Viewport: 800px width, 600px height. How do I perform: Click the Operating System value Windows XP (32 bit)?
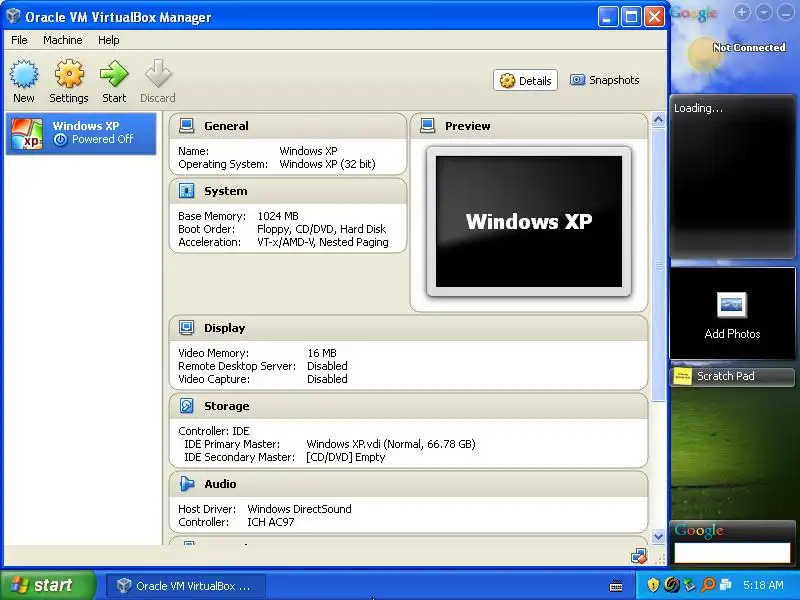tap(328, 164)
